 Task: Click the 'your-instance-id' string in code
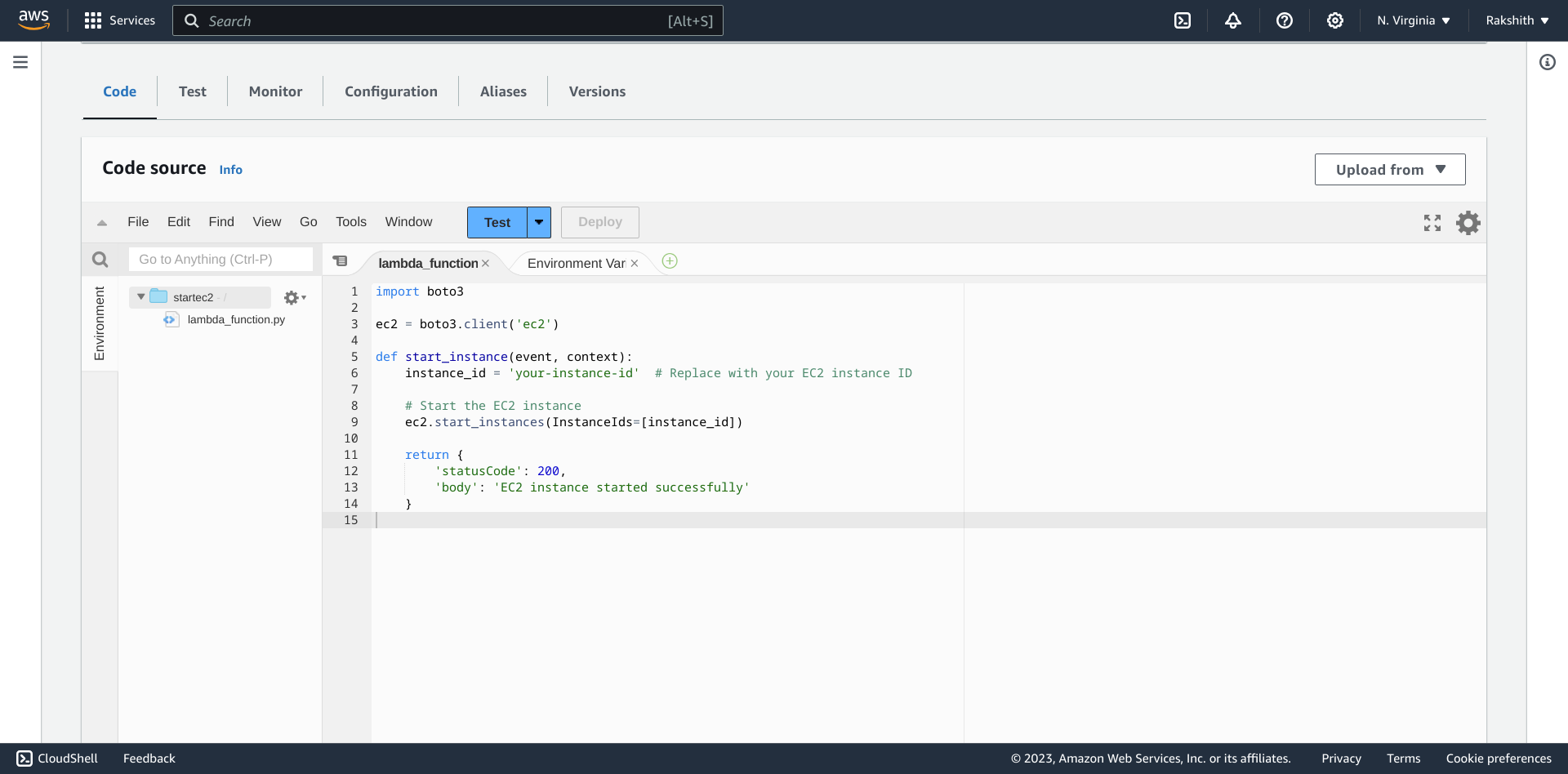[x=574, y=373]
